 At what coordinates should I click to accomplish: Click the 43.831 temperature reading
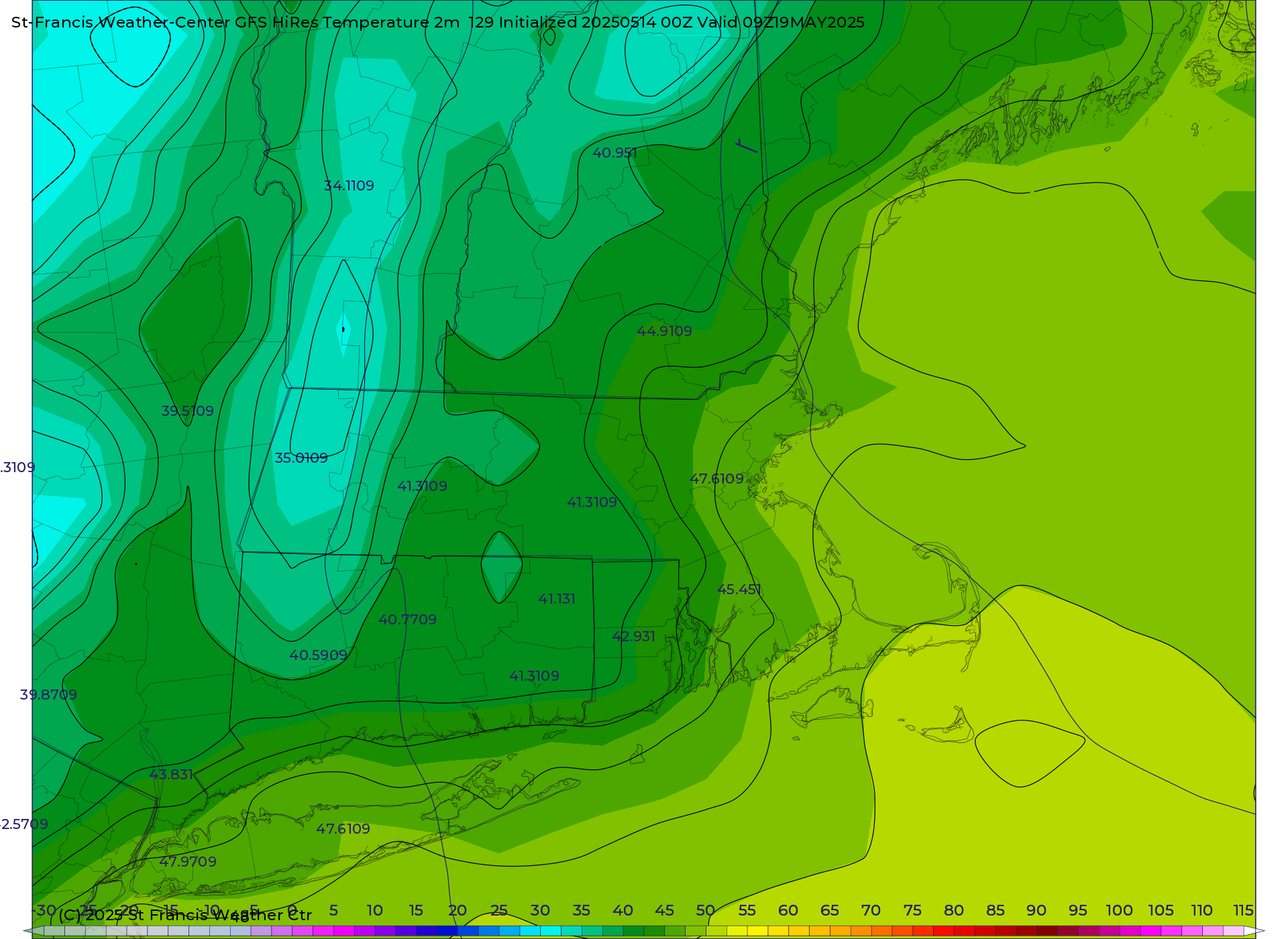pyautogui.click(x=171, y=775)
